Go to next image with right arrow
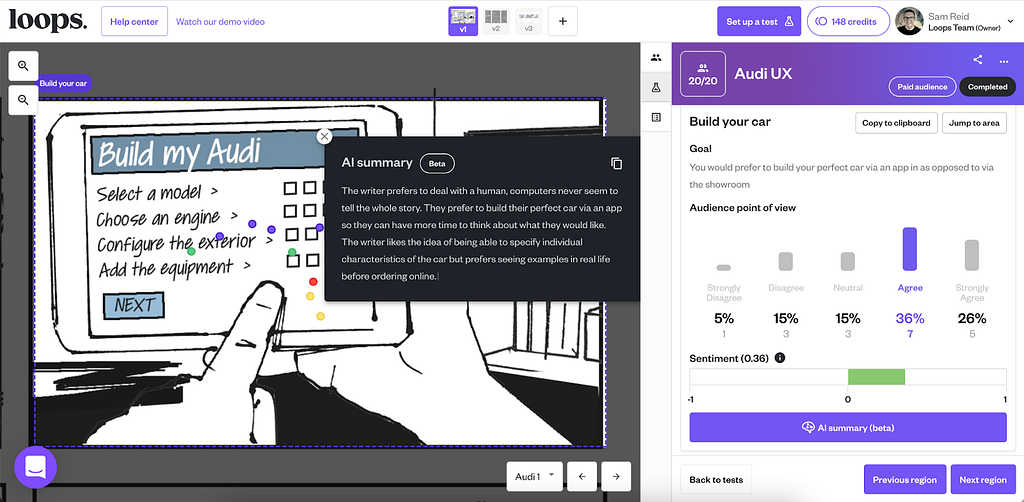1024x502 pixels. (x=616, y=477)
